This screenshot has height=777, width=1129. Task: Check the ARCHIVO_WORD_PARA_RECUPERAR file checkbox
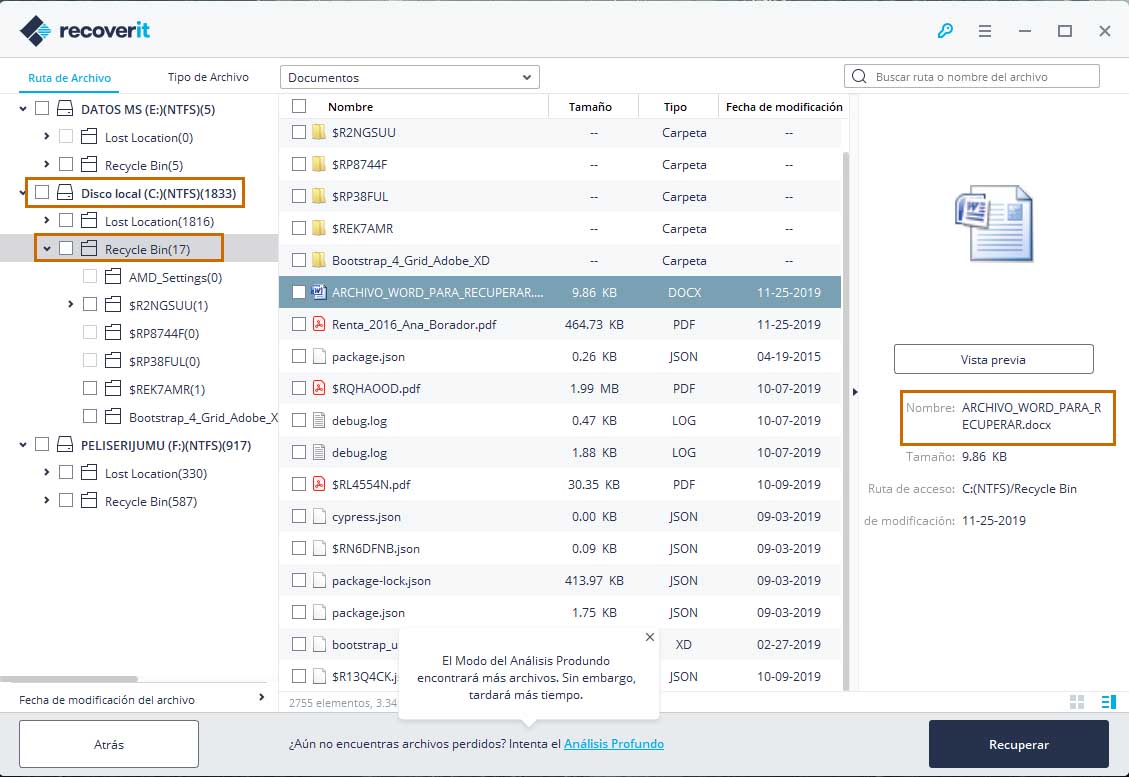299,292
